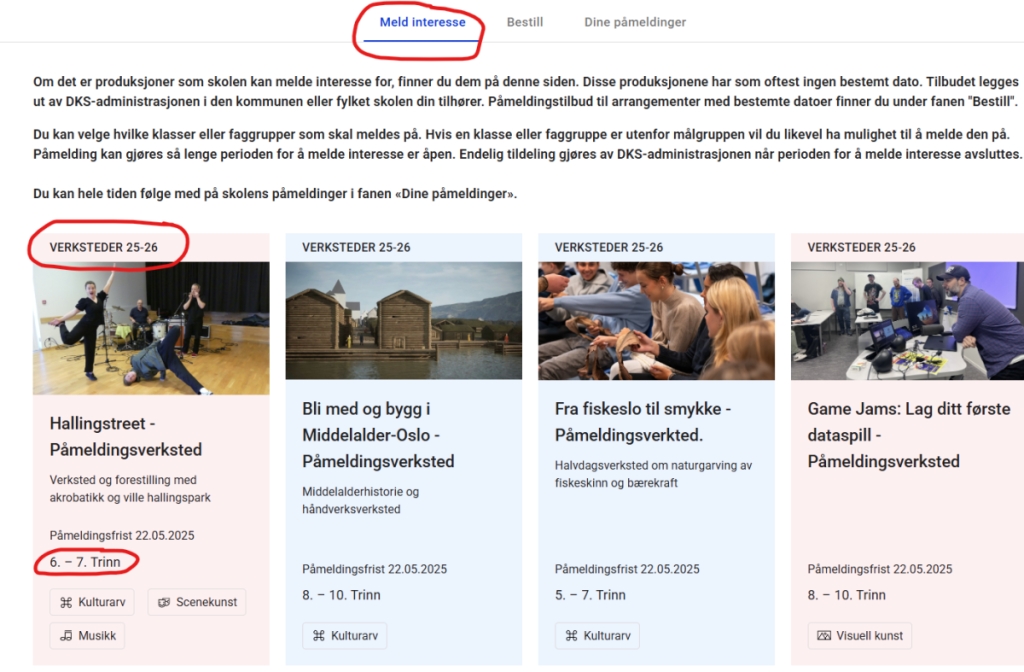Open the fish skin workshop photo

656,321
